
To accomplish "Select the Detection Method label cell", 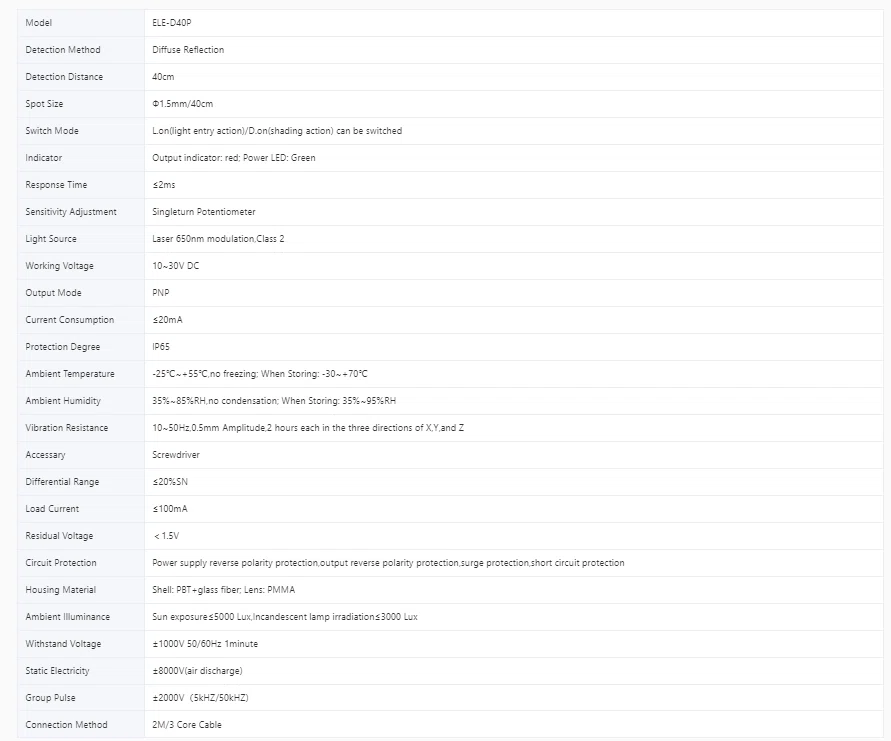I will [x=81, y=50].
